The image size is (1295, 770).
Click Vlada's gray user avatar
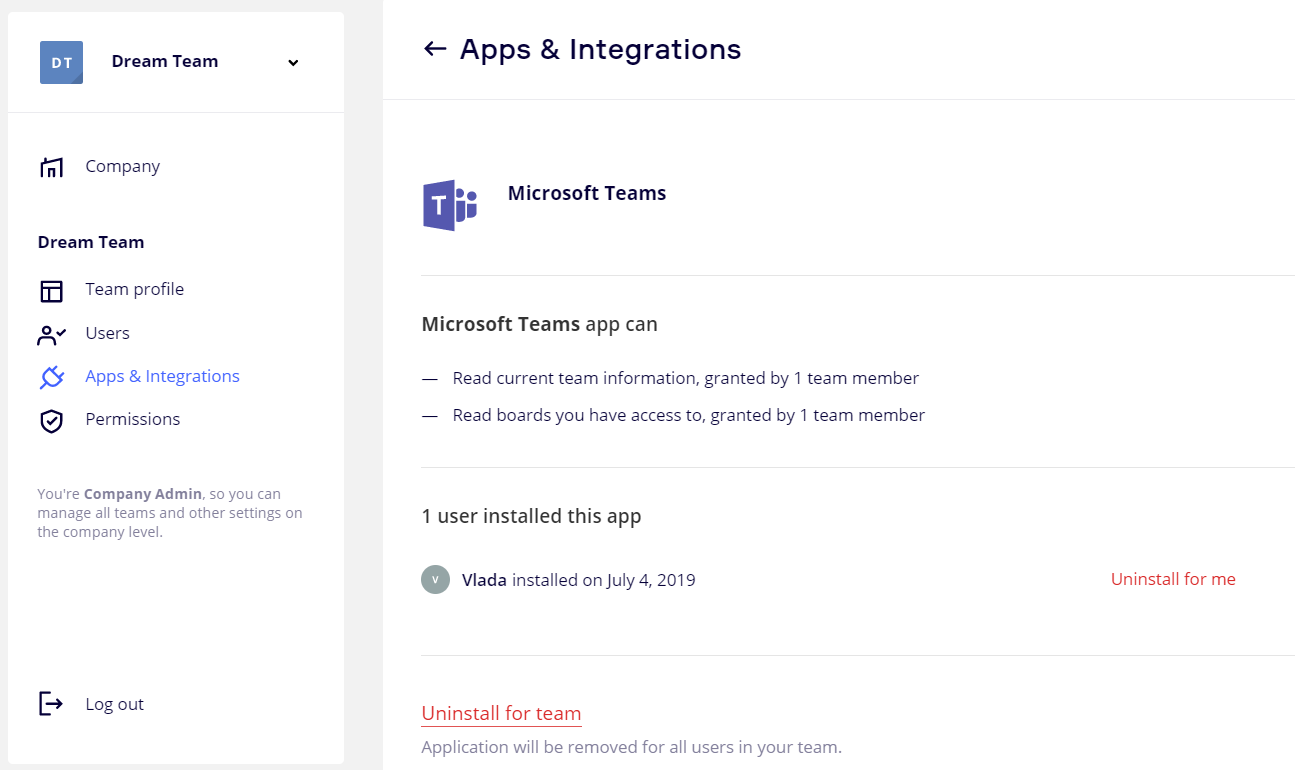[x=435, y=580]
